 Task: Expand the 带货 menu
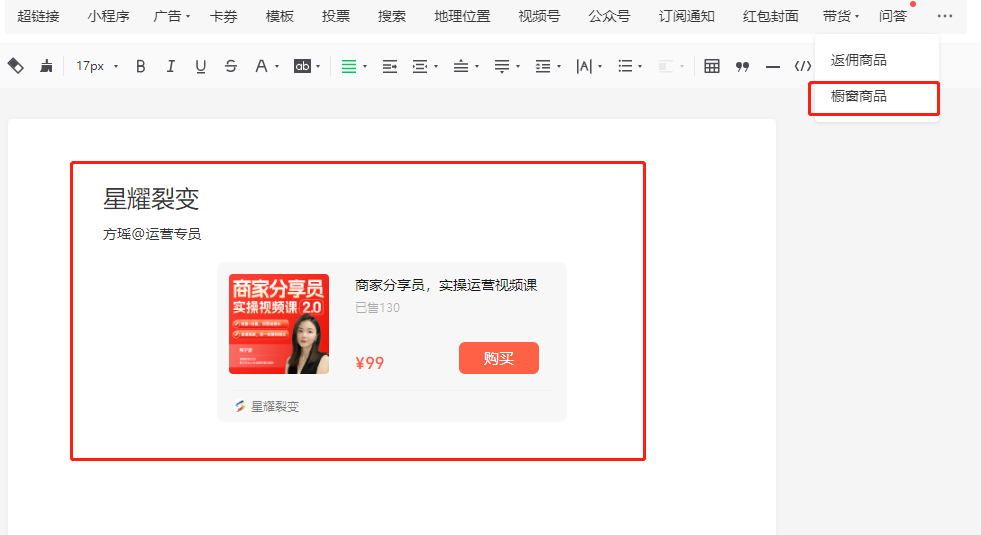point(841,16)
